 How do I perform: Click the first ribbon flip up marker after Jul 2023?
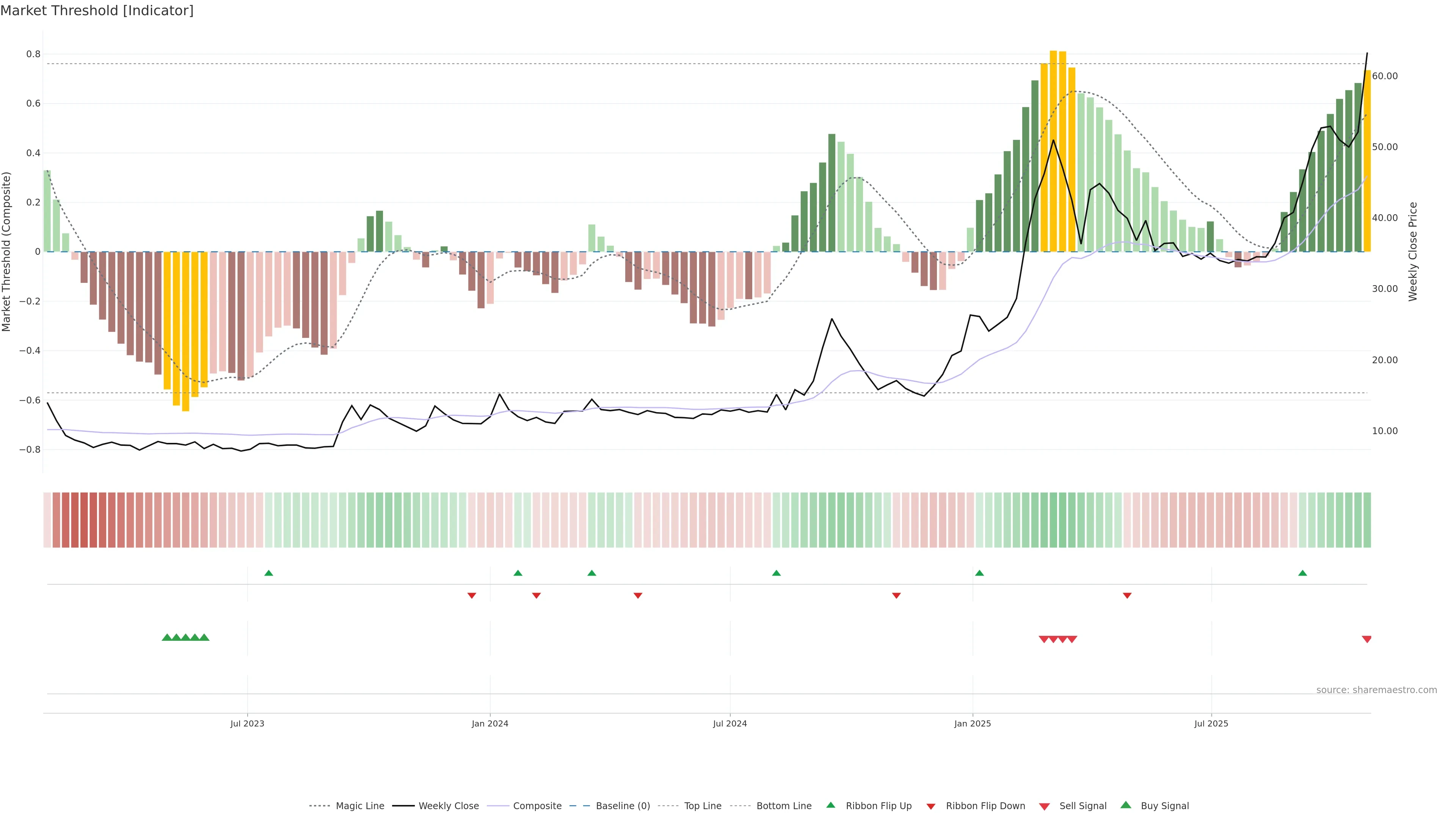click(x=268, y=573)
